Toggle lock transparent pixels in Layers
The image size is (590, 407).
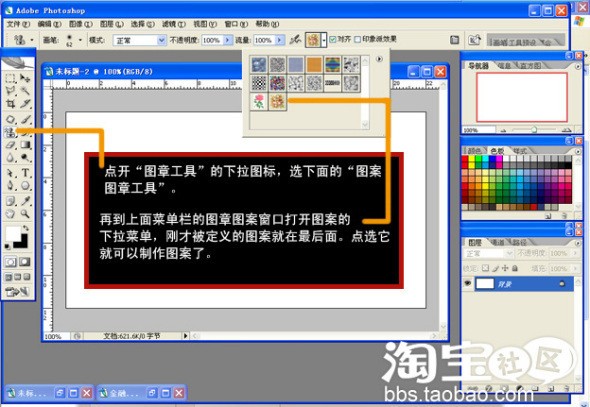click(x=485, y=268)
